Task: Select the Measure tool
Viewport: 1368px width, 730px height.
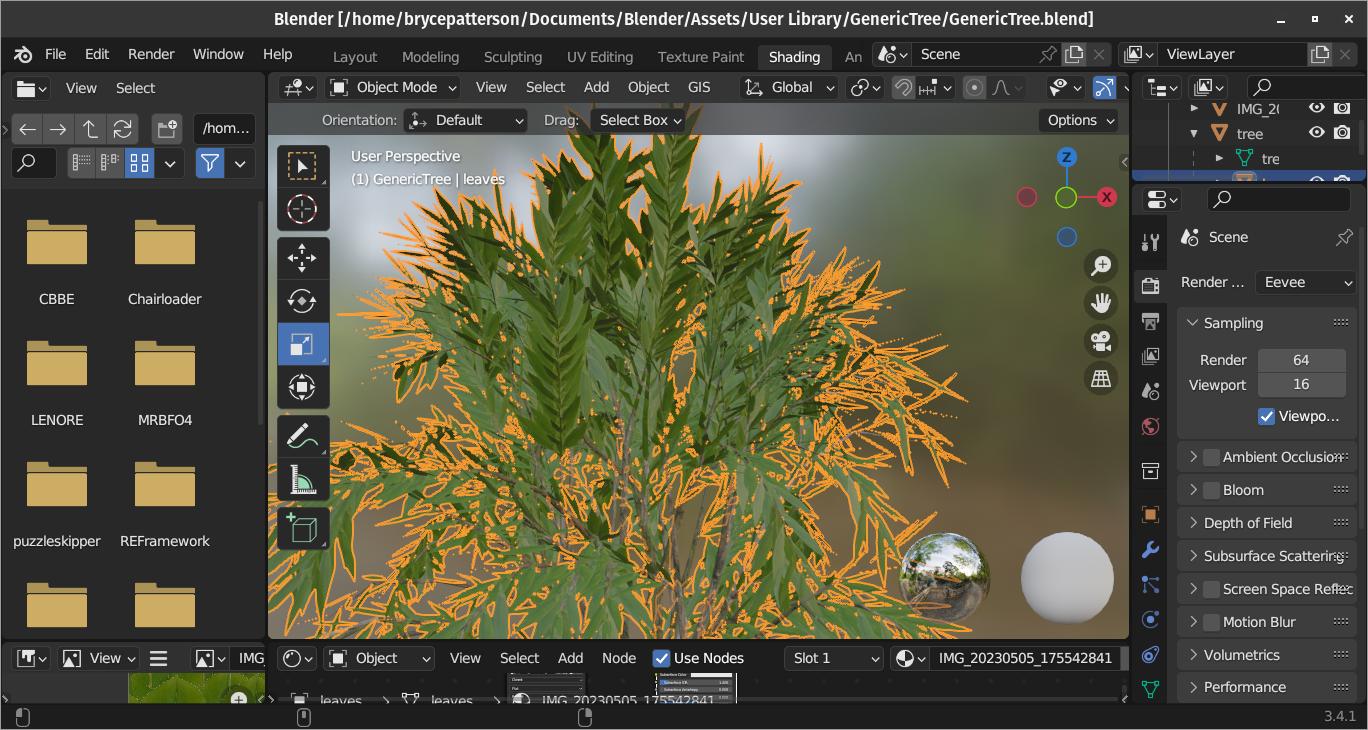Action: point(302,479)
